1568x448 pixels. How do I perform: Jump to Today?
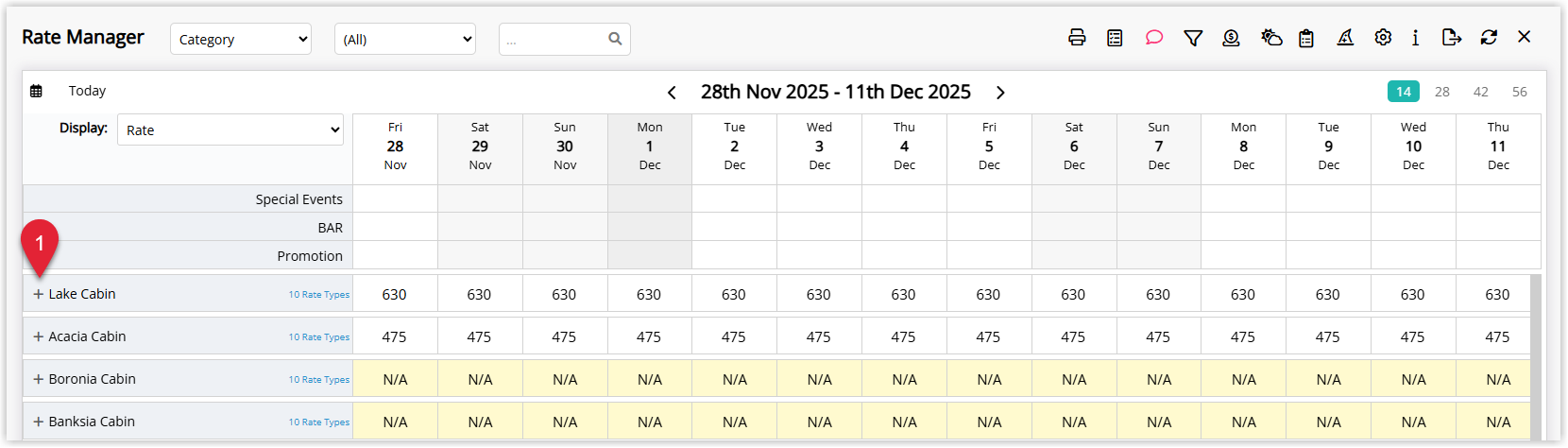pyautogui.click(x=87, y=91)
